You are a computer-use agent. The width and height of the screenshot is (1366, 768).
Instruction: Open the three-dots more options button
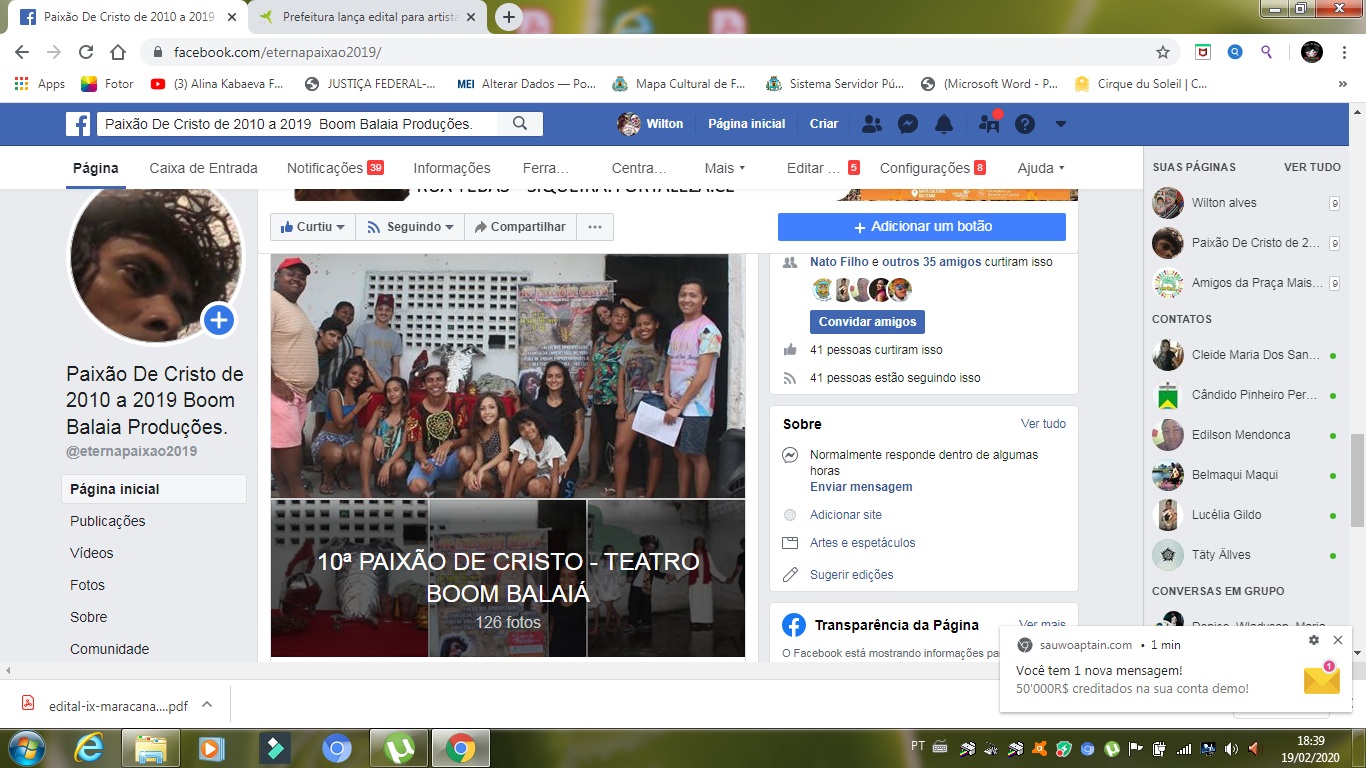[594, 227]
